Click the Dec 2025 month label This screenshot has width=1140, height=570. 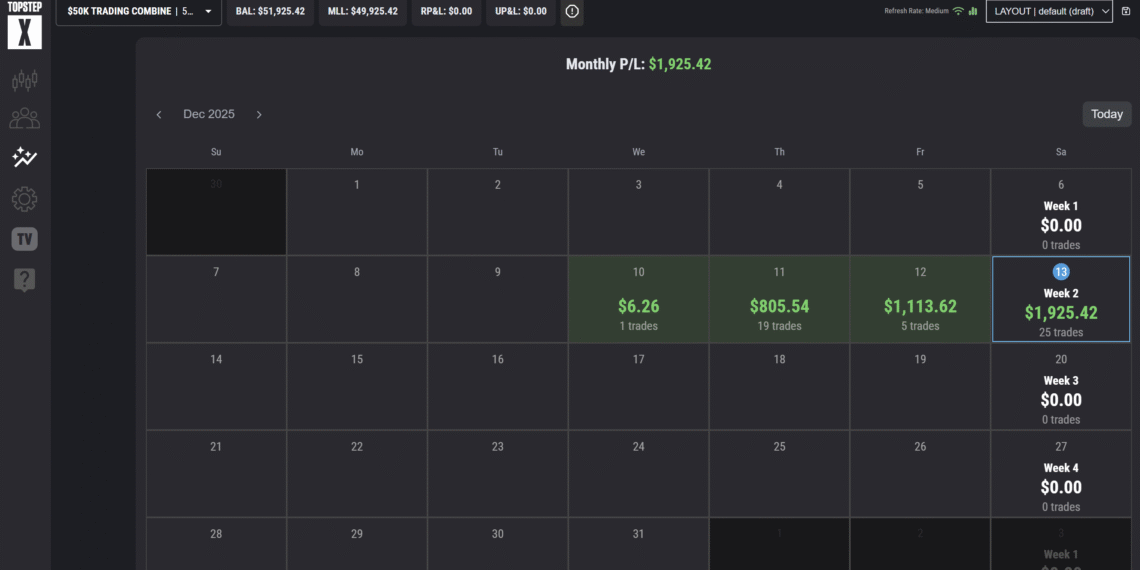[209, 114]
